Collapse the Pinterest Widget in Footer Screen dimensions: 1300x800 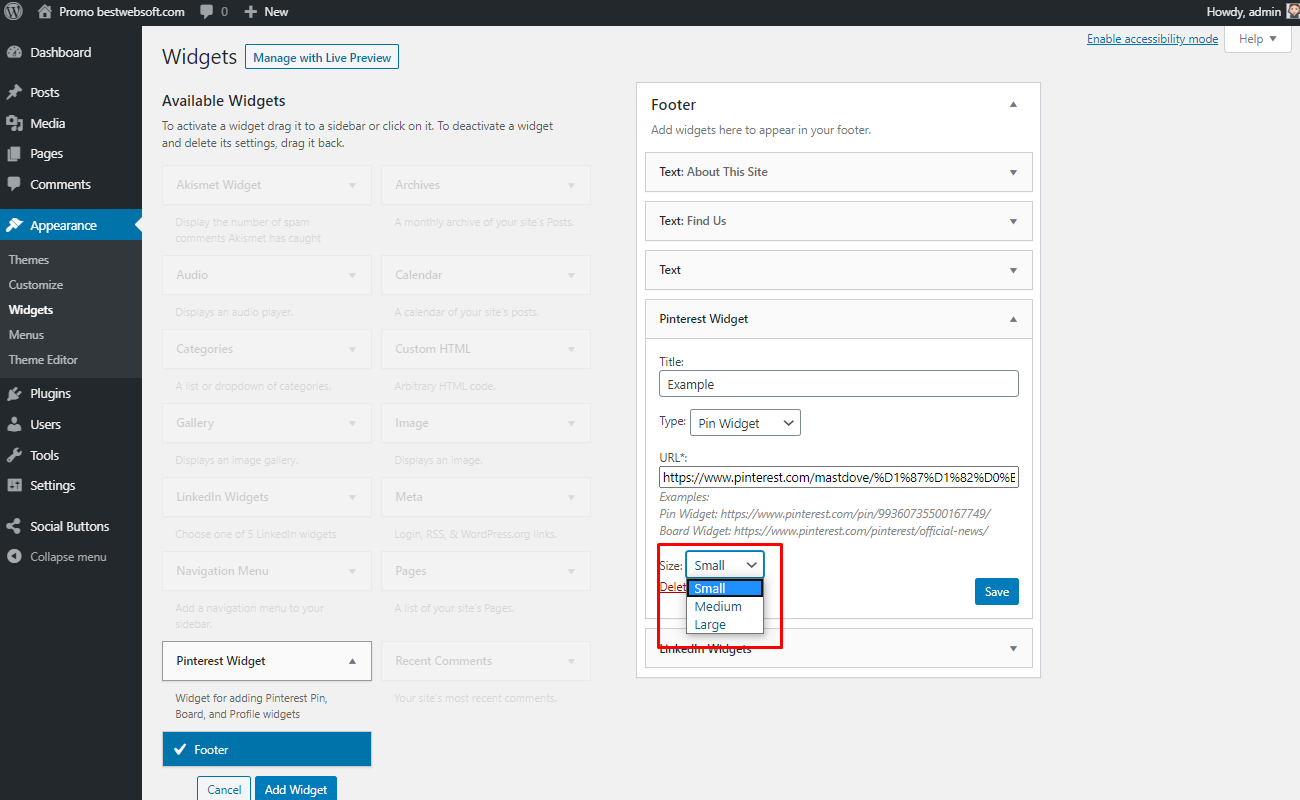pos(1013,319)
